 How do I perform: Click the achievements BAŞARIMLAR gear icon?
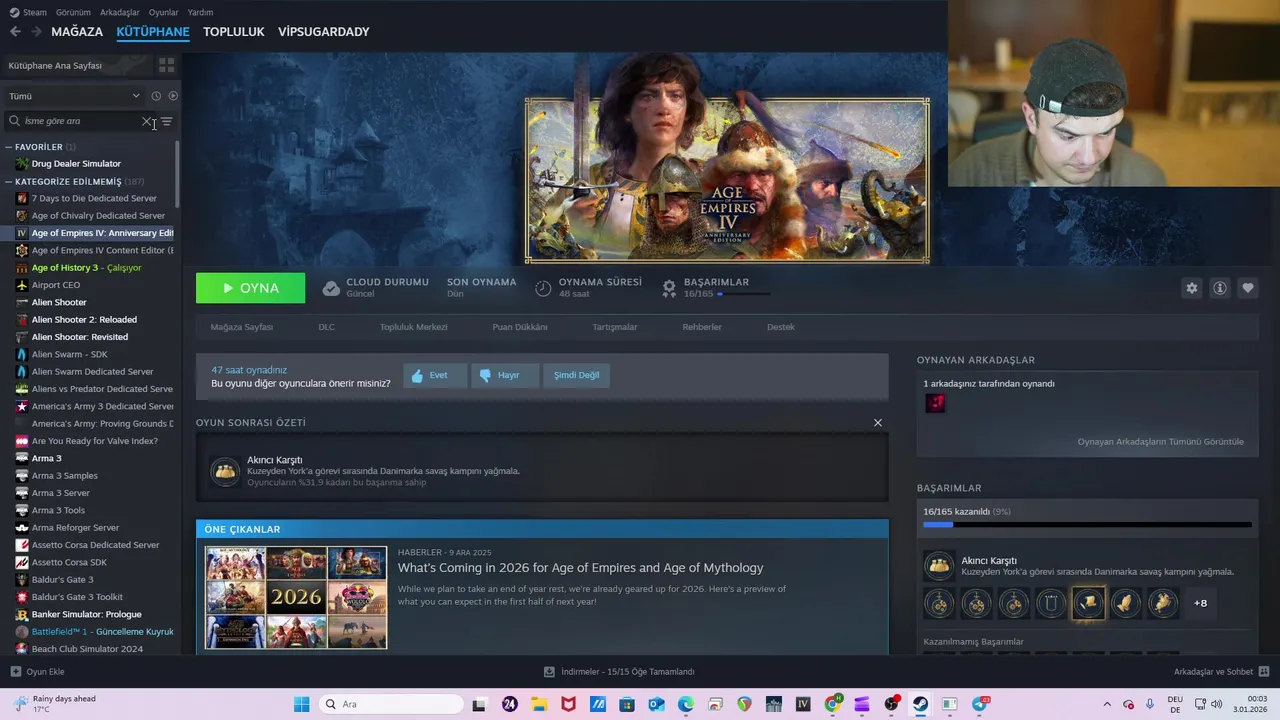pyautogui.click(x=669, y=288)
